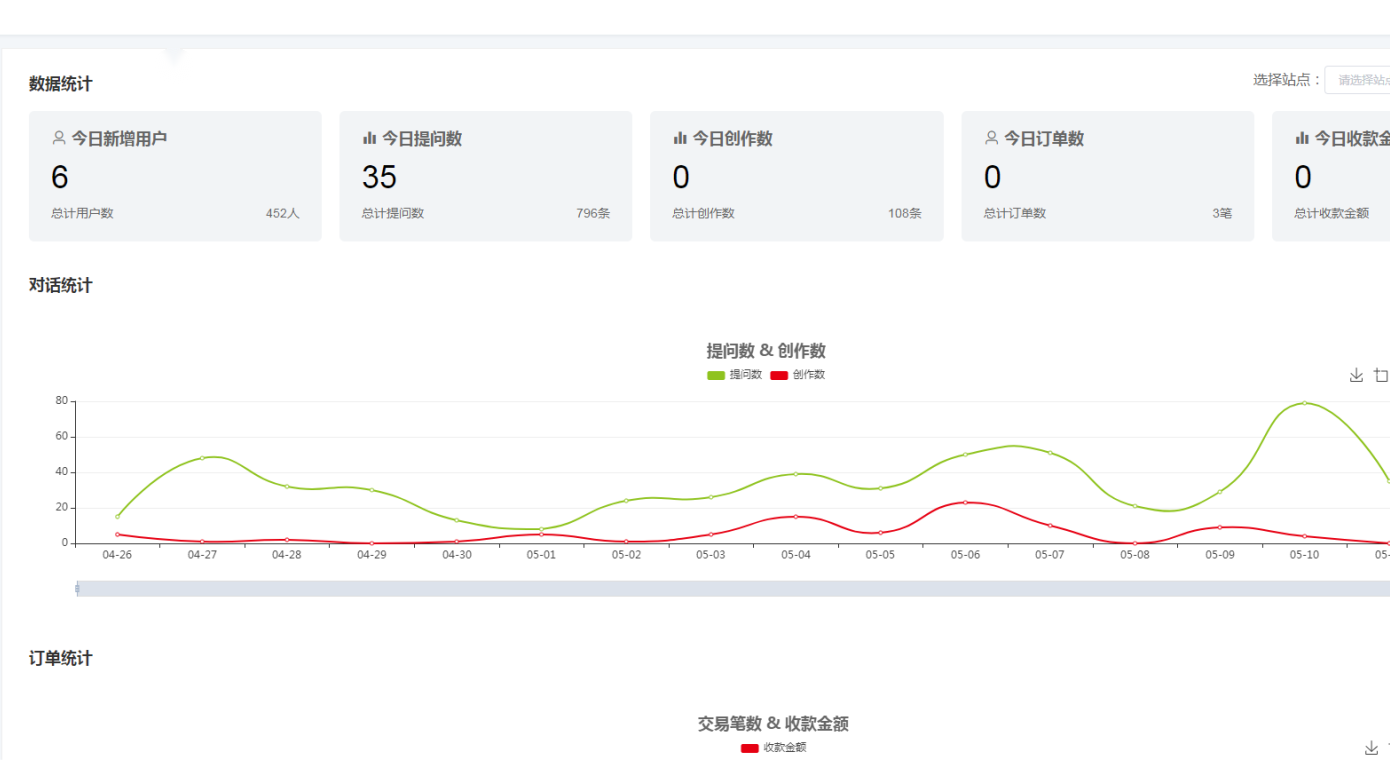The width and height of the screenshot is (1390, 760).
Task: Click the 总计收款金额 label
Action: pyautogui.click(x=1331, y=213)
